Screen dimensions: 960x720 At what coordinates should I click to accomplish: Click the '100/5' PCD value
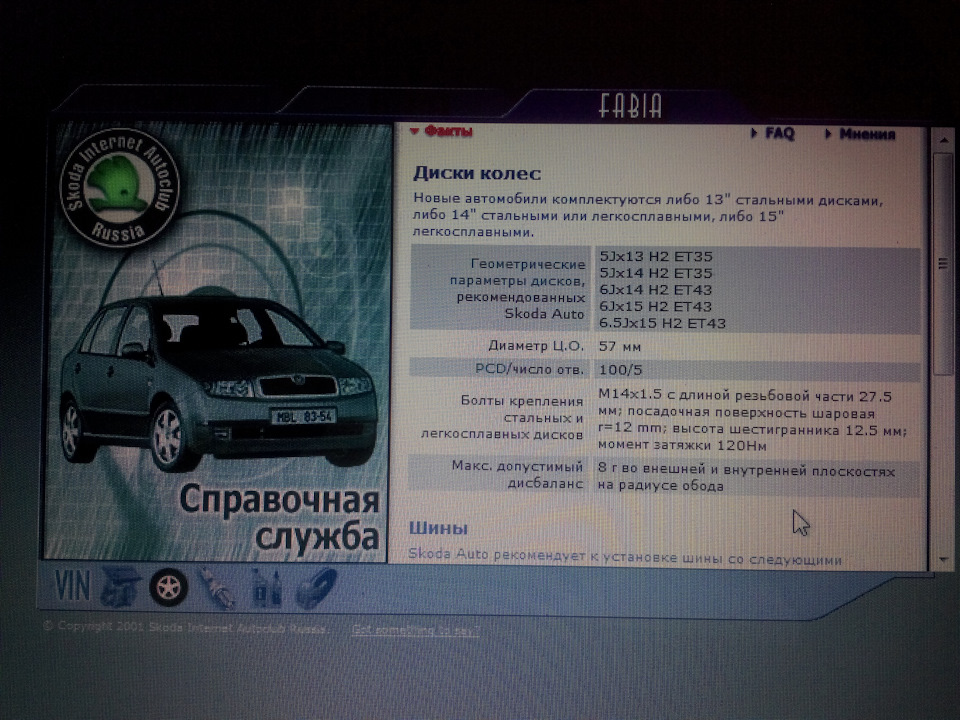[x=620, y=370]
